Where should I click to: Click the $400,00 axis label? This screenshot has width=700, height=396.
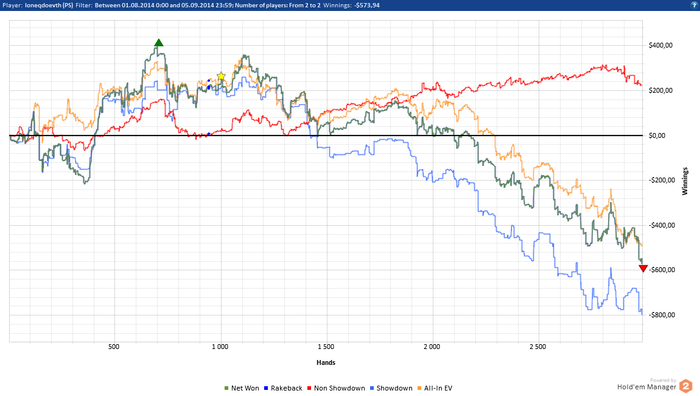tap(660, 45)
